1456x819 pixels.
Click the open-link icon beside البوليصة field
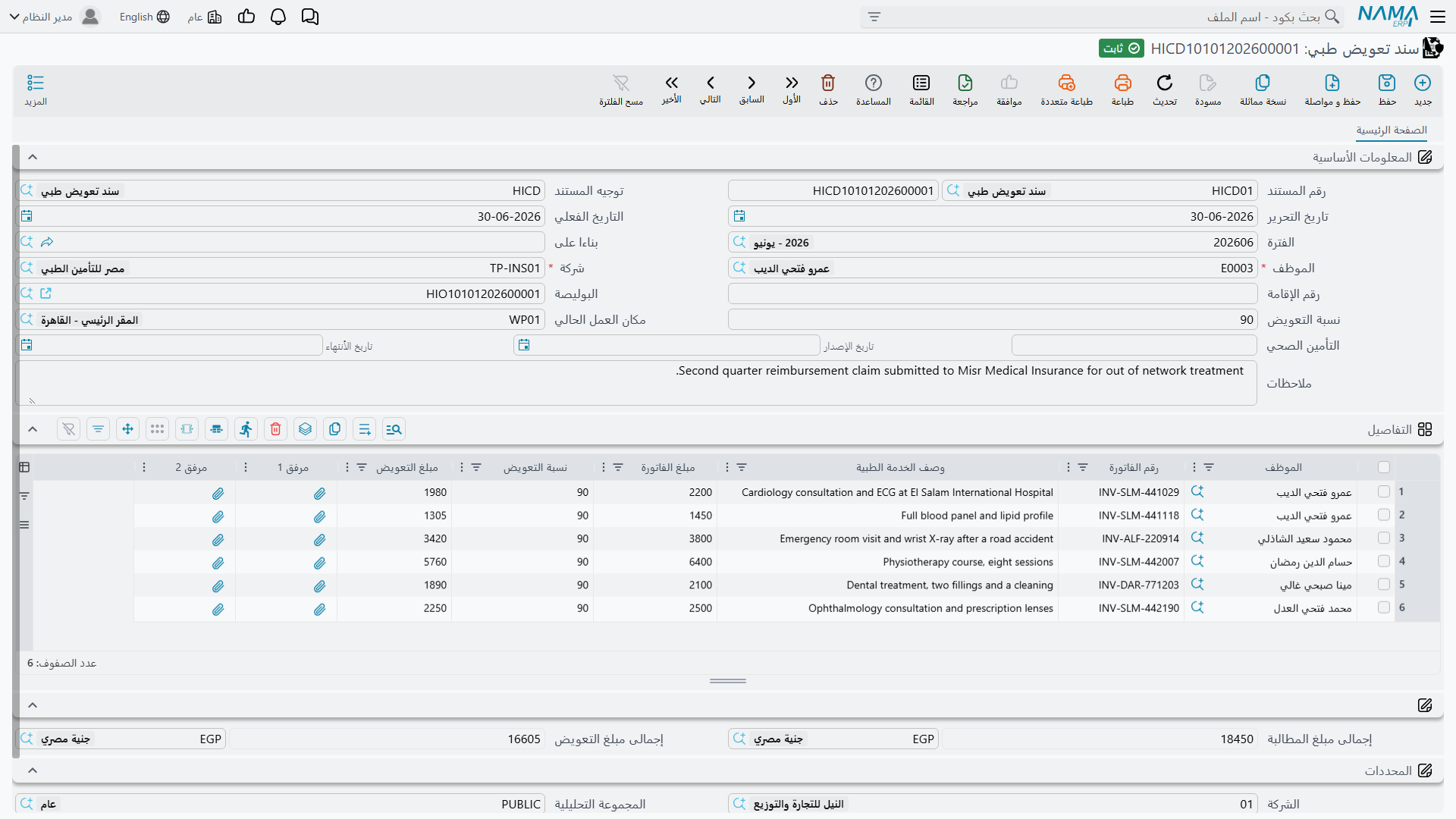45,293
